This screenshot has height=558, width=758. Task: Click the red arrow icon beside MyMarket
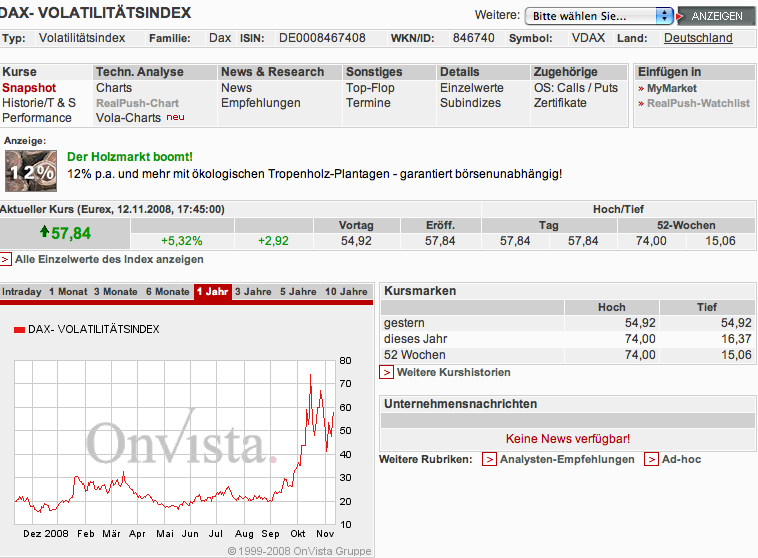641,89
